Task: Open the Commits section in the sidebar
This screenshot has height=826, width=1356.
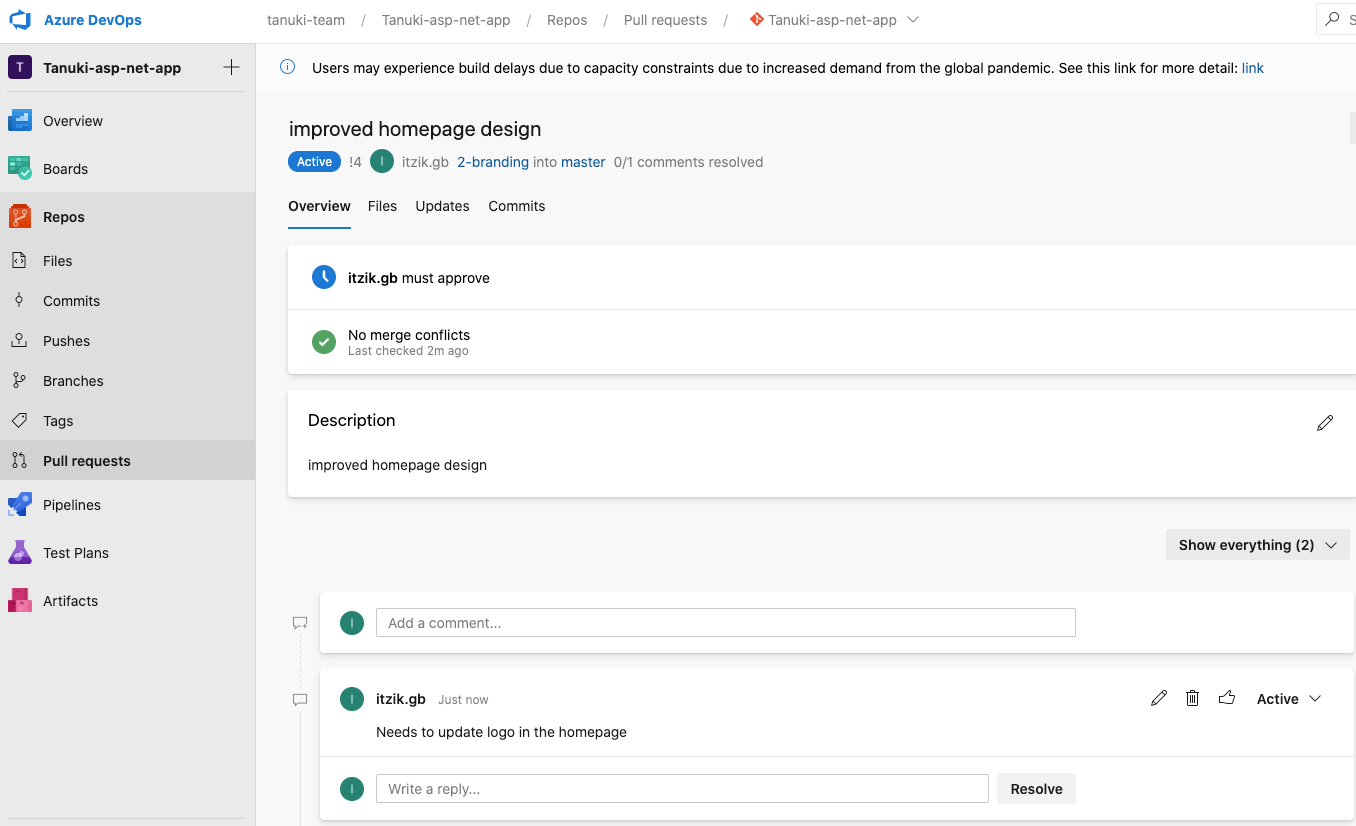Action: 73,300
